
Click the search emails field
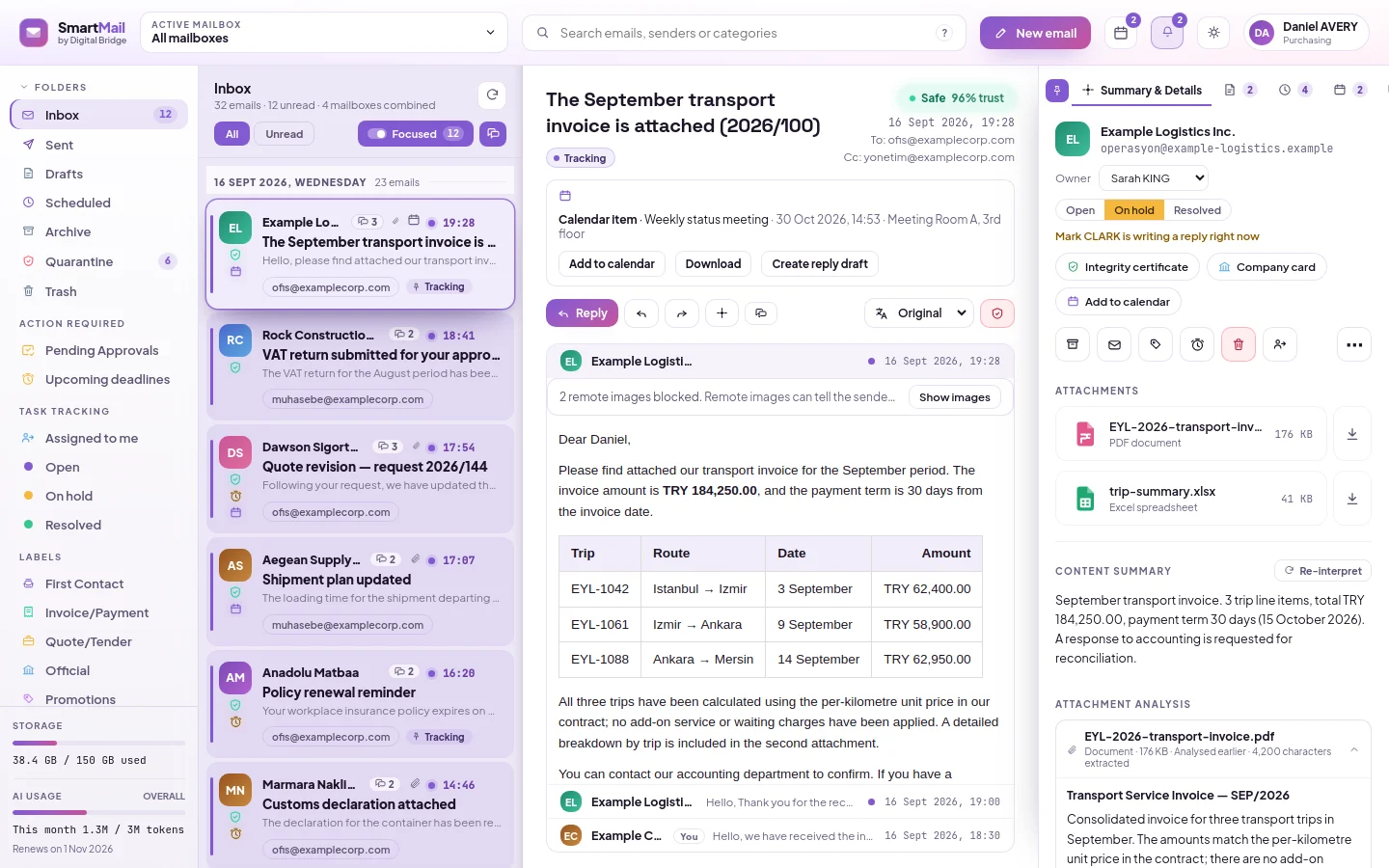click(x=745, y=33)
